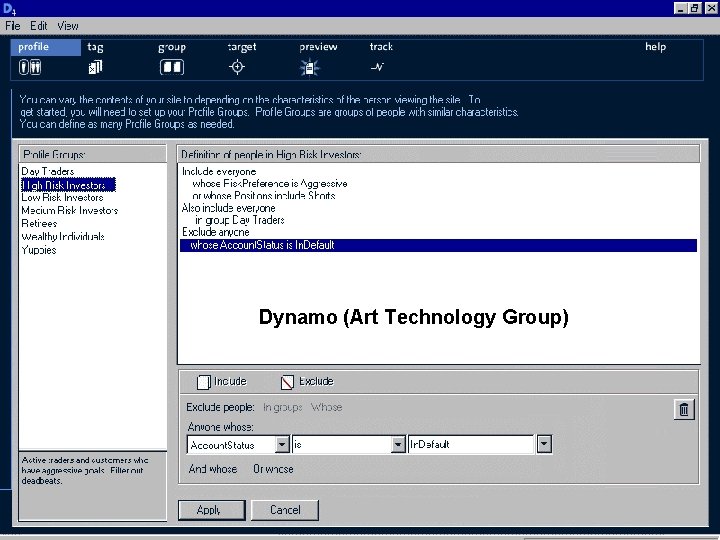Screen dimensions: 720x540
Task: Select the 'Include everyone' rule line
Action: tap(219, 172)
